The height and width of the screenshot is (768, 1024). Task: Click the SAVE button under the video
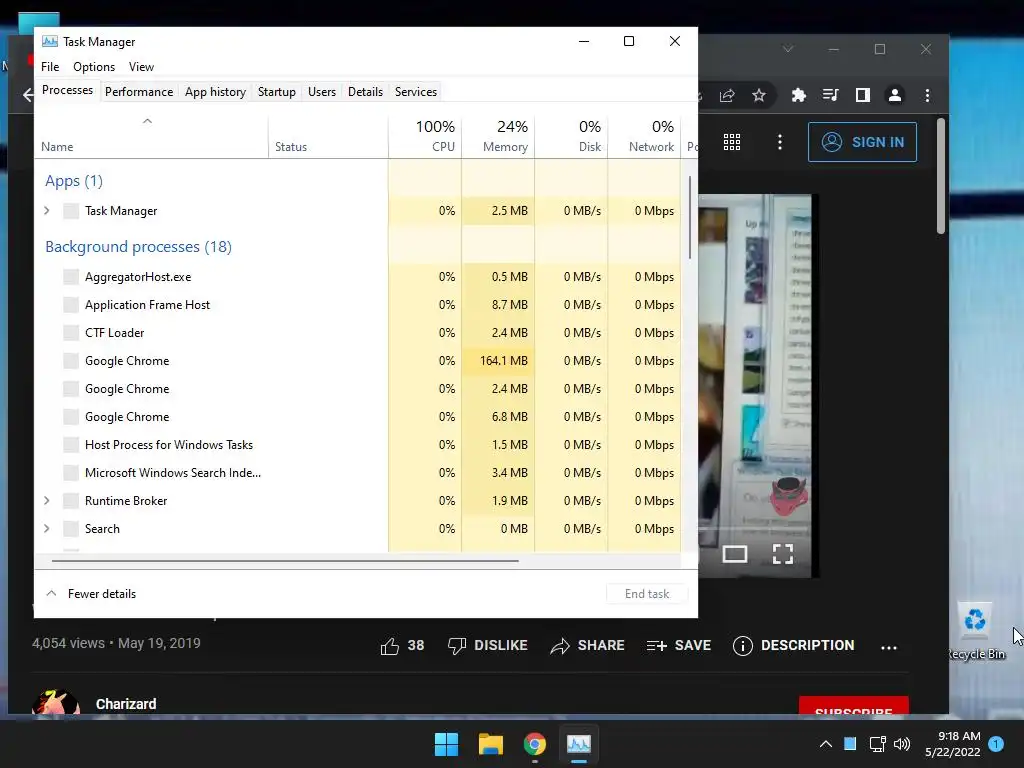[x=679, y=646]
